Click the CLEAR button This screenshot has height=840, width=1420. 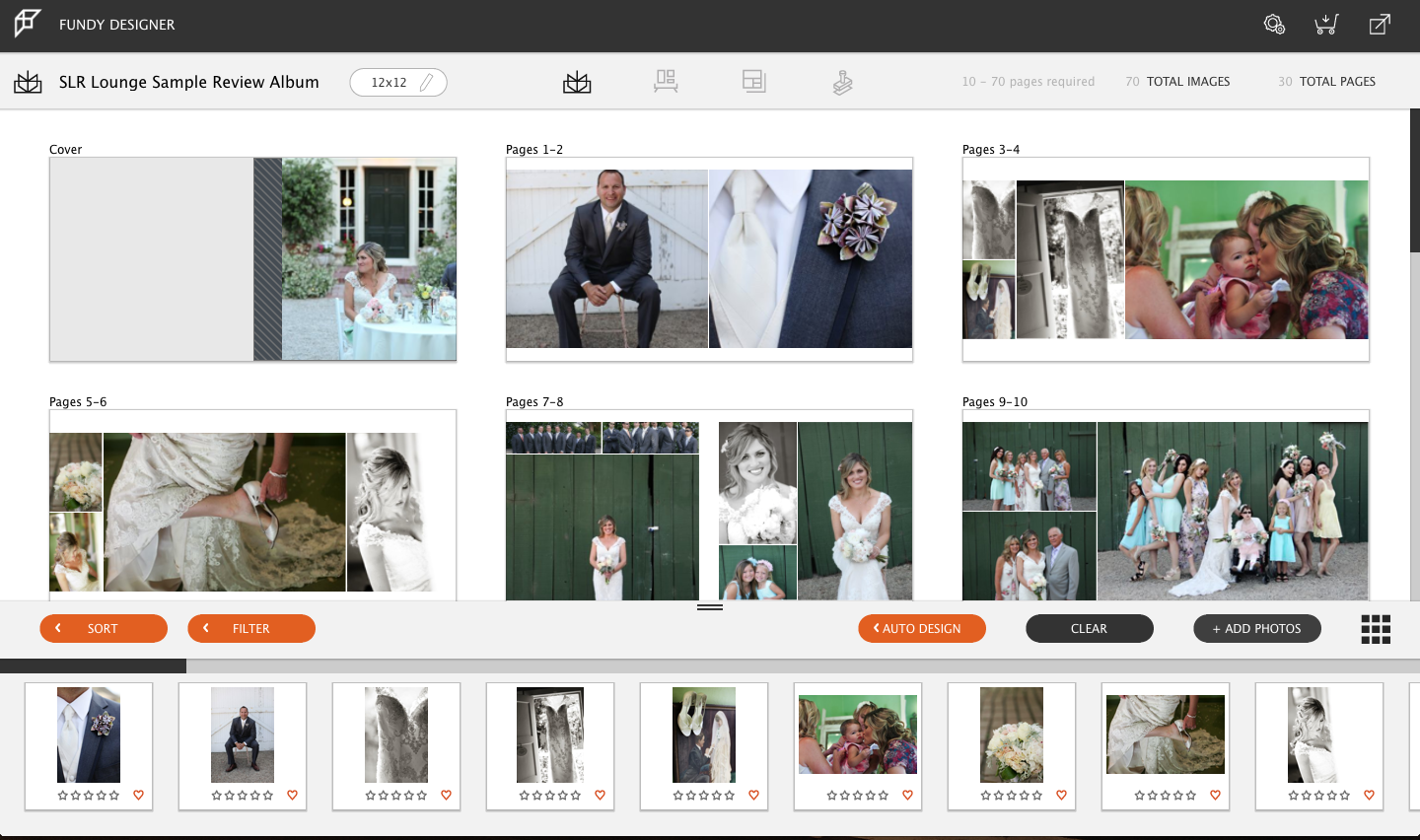[1090, 628]
